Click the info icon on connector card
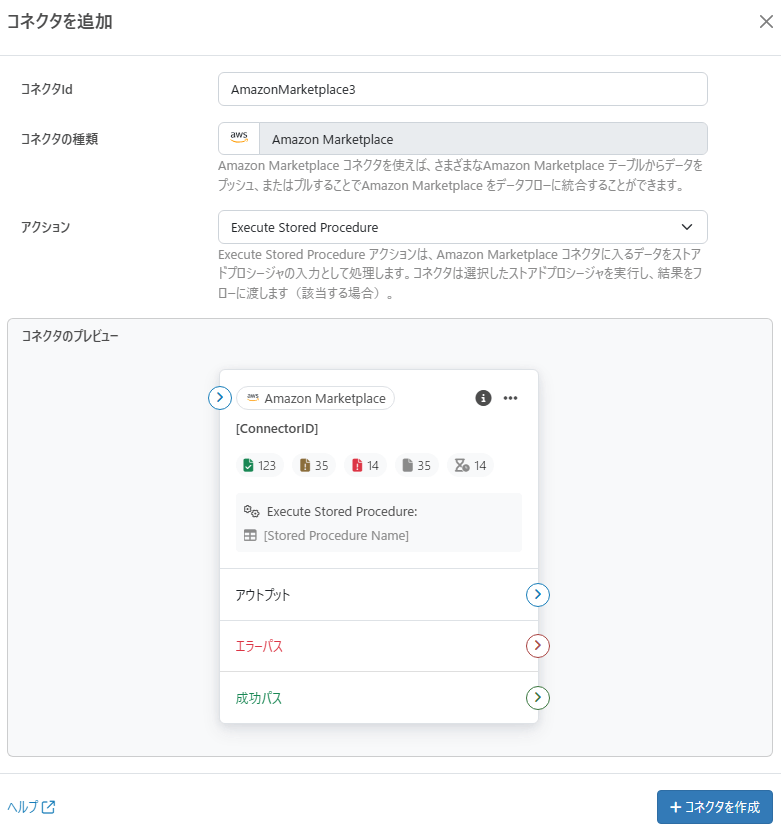The width and height of the screenshot is (781, 832). 483,398
